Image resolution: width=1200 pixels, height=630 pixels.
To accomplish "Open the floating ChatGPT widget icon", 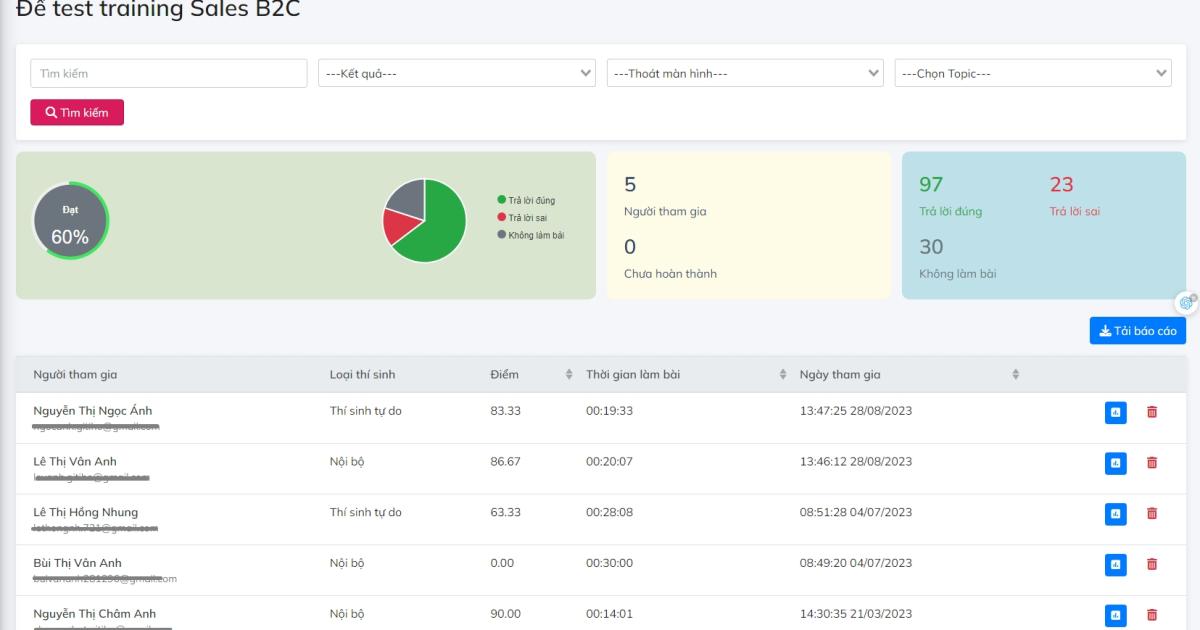I will pos(1186,300).
